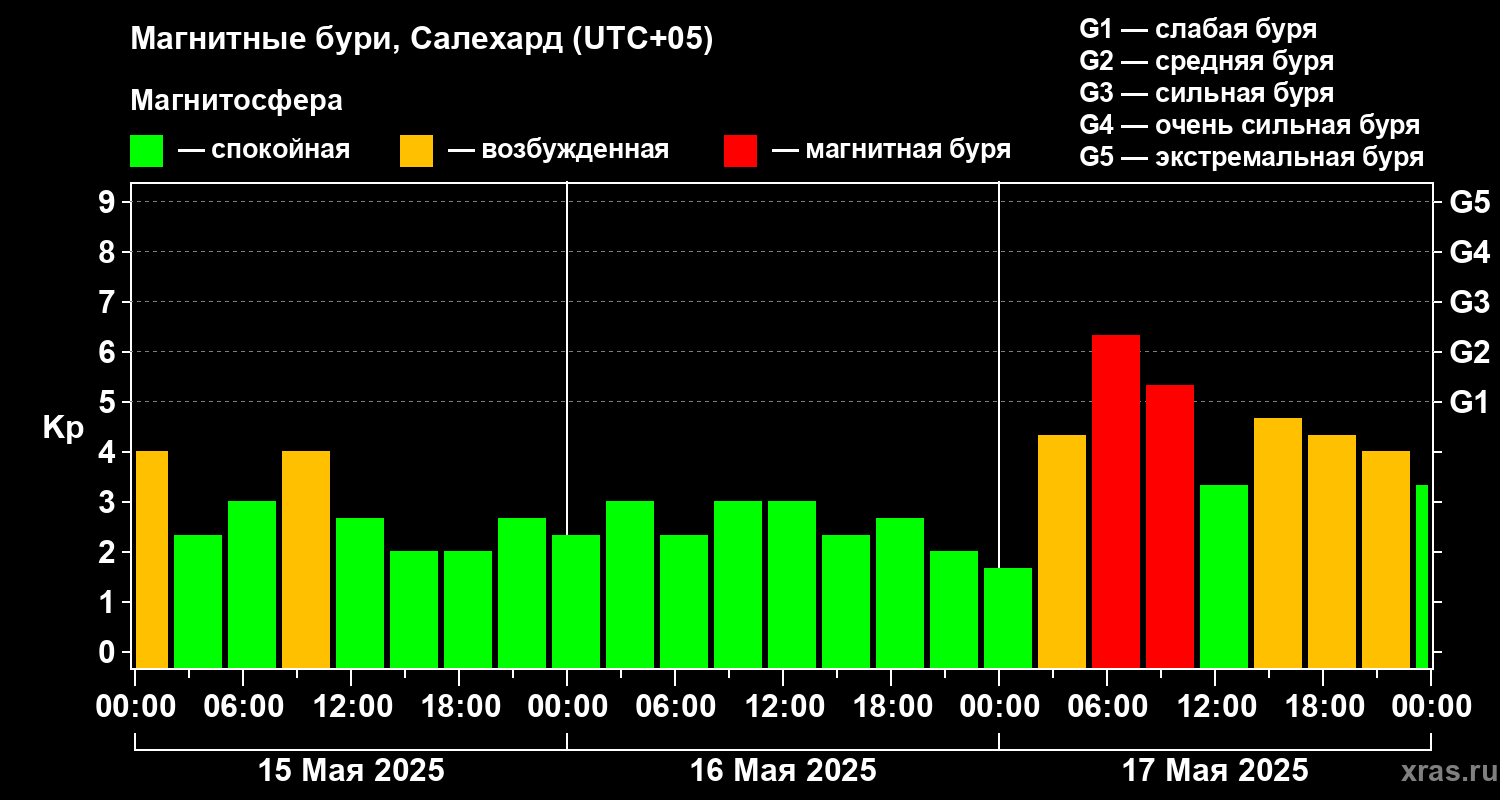1500x800 pixels.
Task: Click the red "магнитная буря" legend swatch
Action: (x=741, y=151)
